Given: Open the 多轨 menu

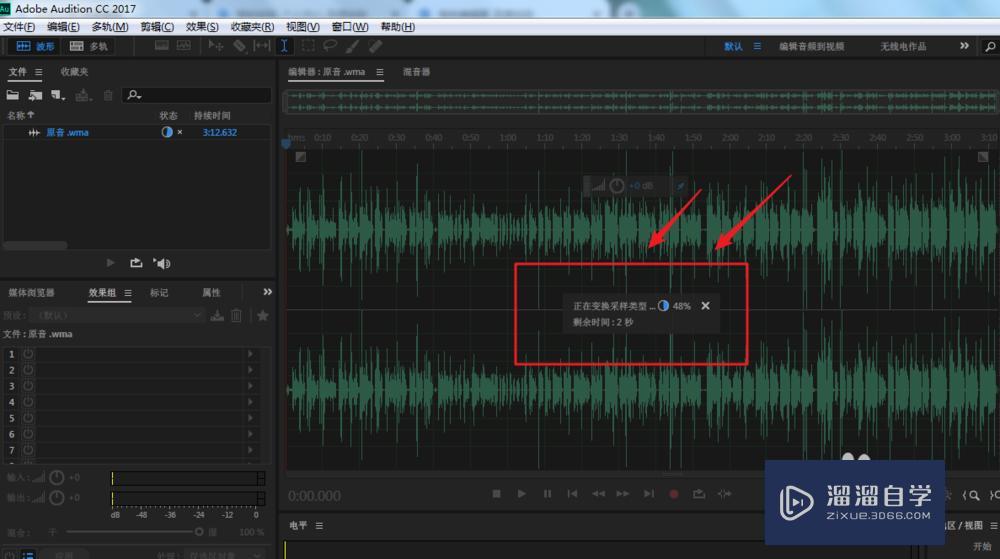Looking at the screenshot, I should pyautogui.click(x=110, y=27).
